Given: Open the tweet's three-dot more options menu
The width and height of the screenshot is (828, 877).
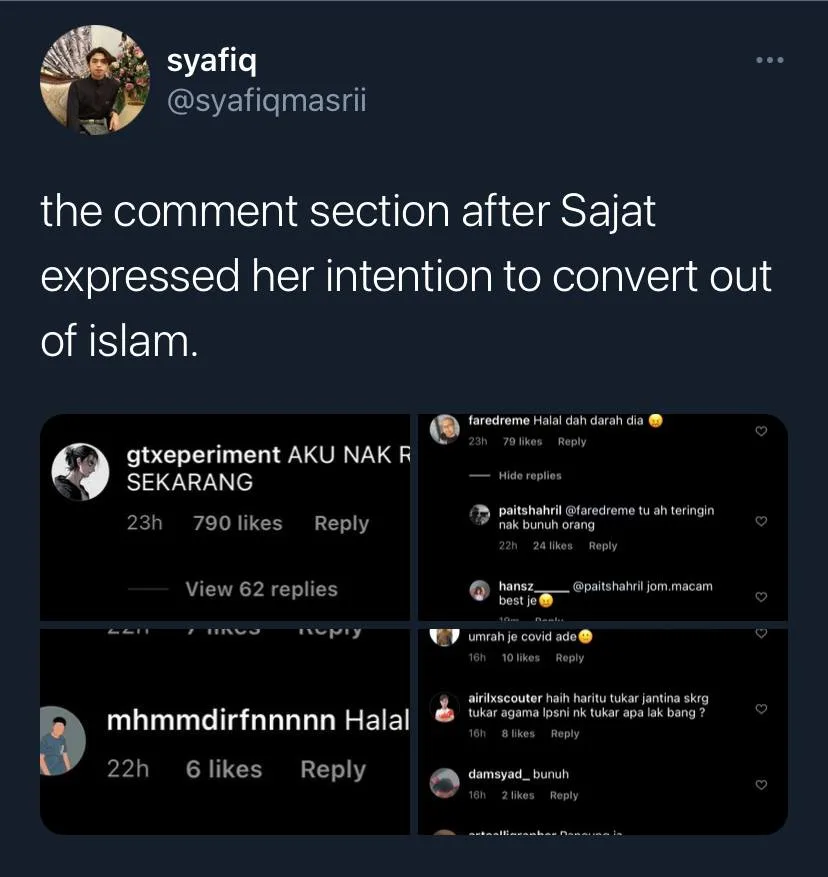Looking at the screenshot, I should (769, 61).
